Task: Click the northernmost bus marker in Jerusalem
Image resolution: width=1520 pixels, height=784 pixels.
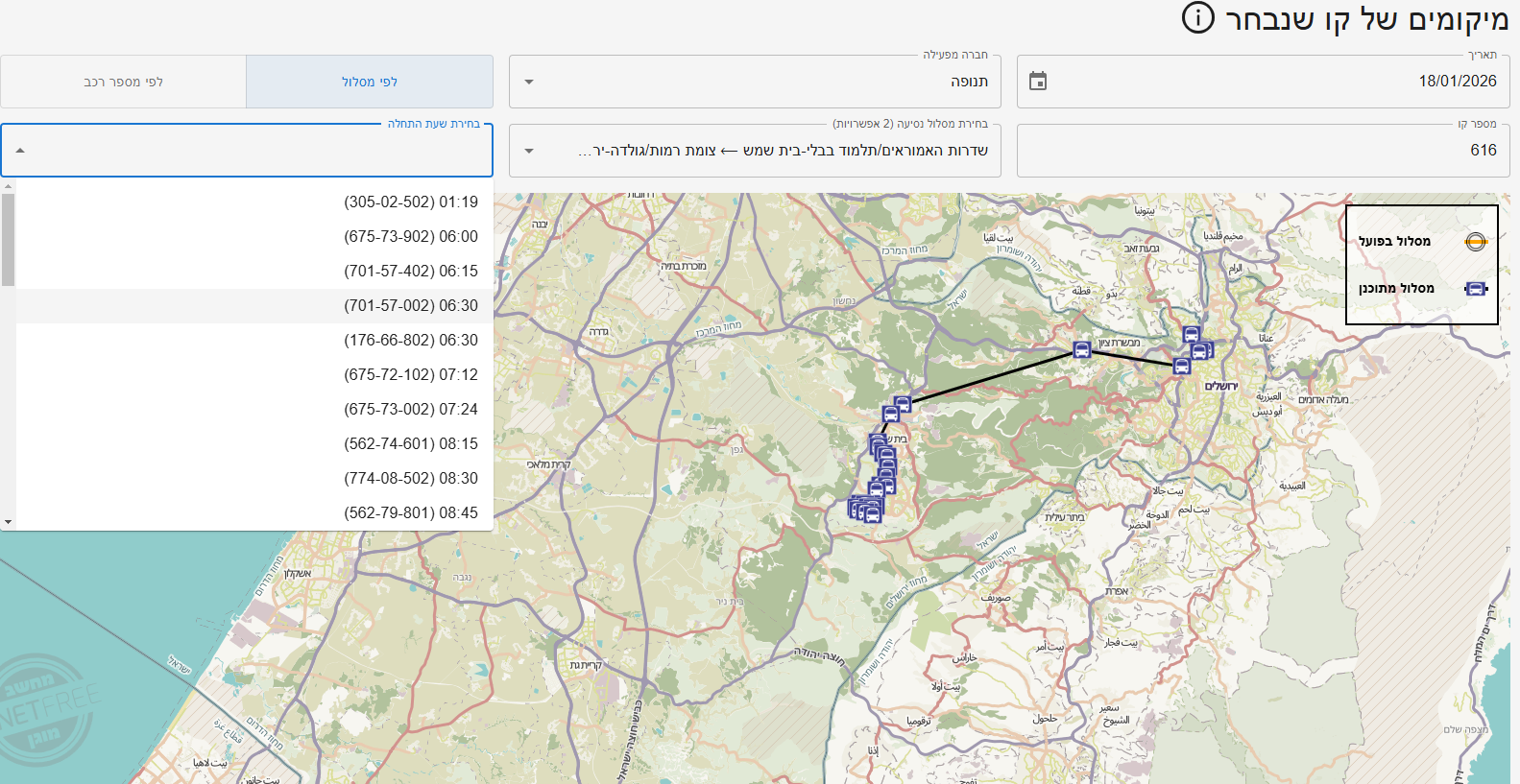Action: pyautogui.click(x=1192, y=335)
